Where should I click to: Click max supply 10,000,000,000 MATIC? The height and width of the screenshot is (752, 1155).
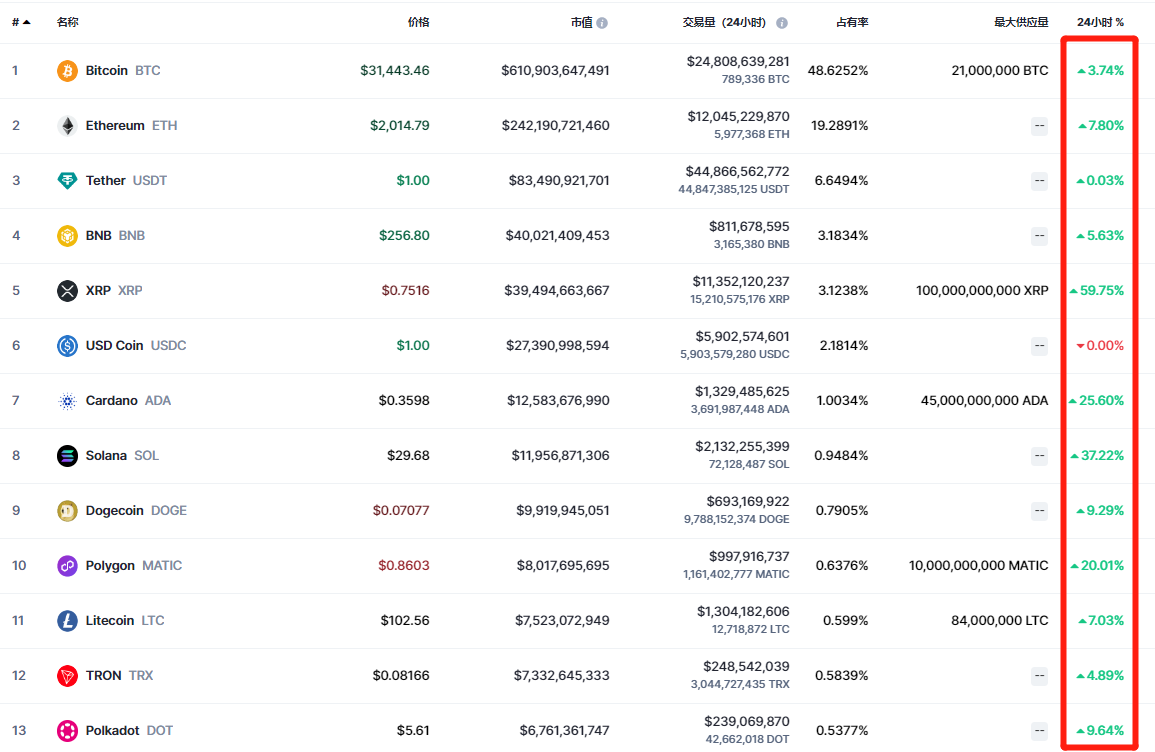pyautogui.click(x=978, y=566)
